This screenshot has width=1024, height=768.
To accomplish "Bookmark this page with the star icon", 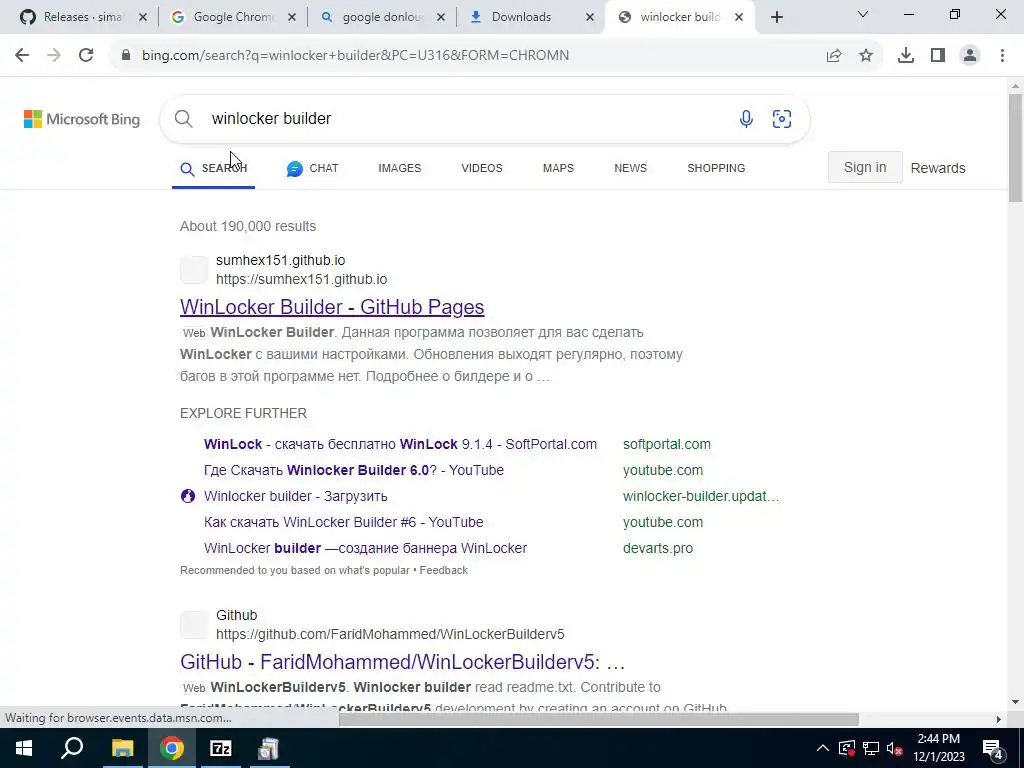I will point(866,56).
